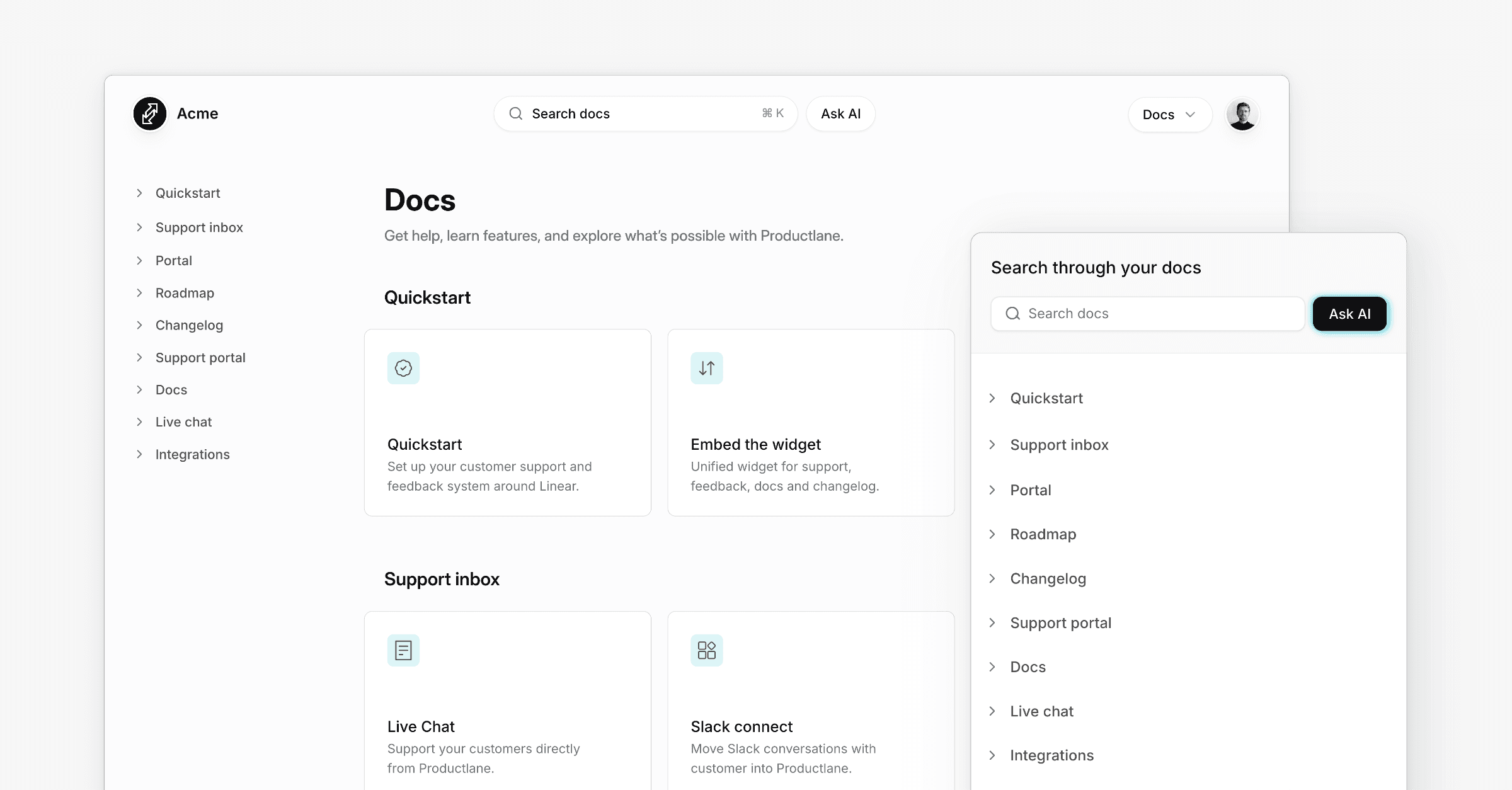Open the Docs dropdown in the header
Screen dimensions: 1512x790
tap(1170, 115)
